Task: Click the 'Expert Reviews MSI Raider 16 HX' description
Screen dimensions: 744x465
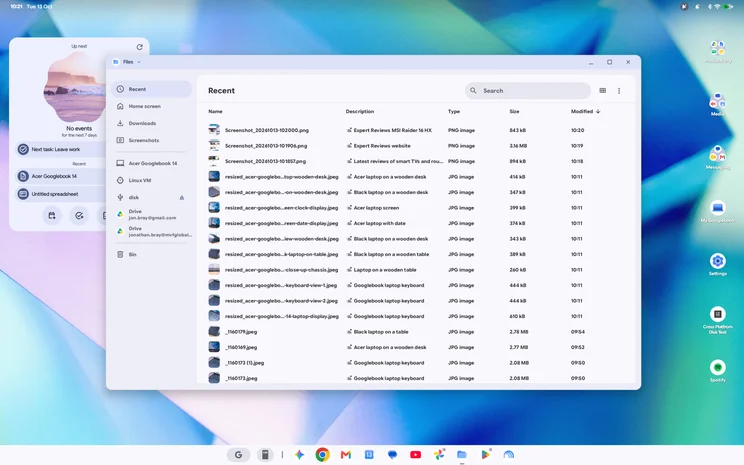Action: tap(392, 130)
